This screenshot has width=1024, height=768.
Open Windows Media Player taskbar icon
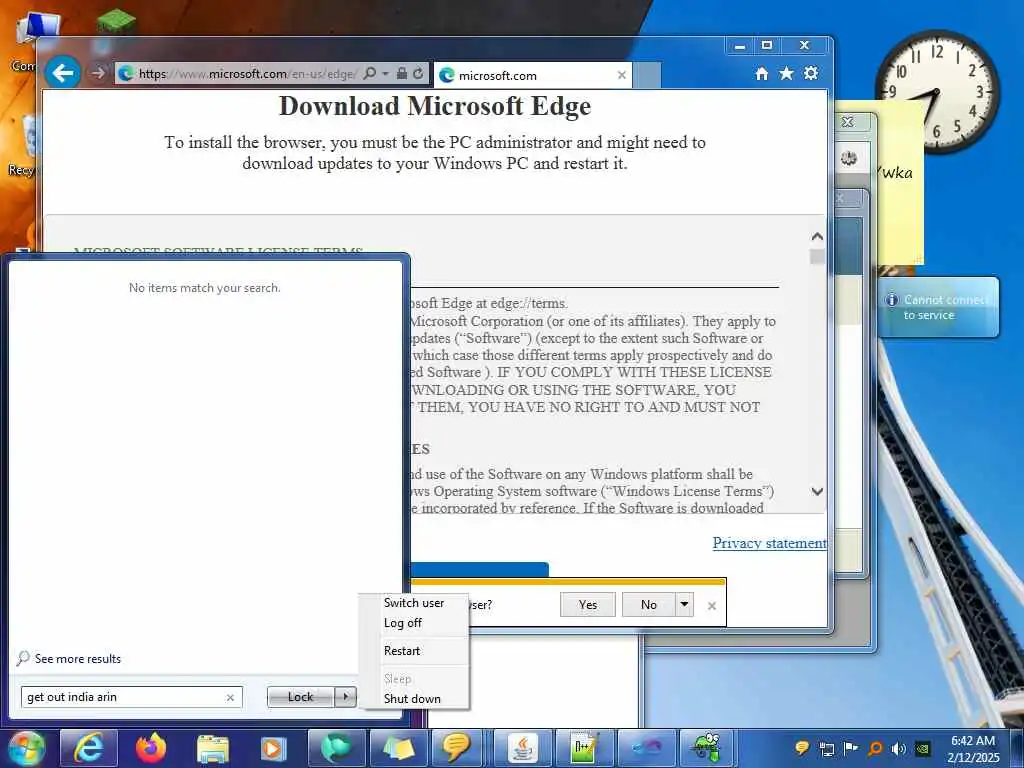[274, 748]
